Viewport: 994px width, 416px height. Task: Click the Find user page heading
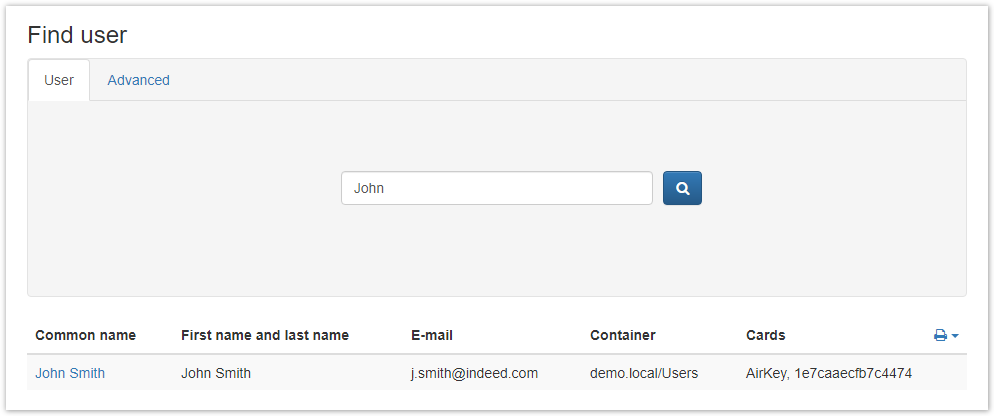coord(77,35)
